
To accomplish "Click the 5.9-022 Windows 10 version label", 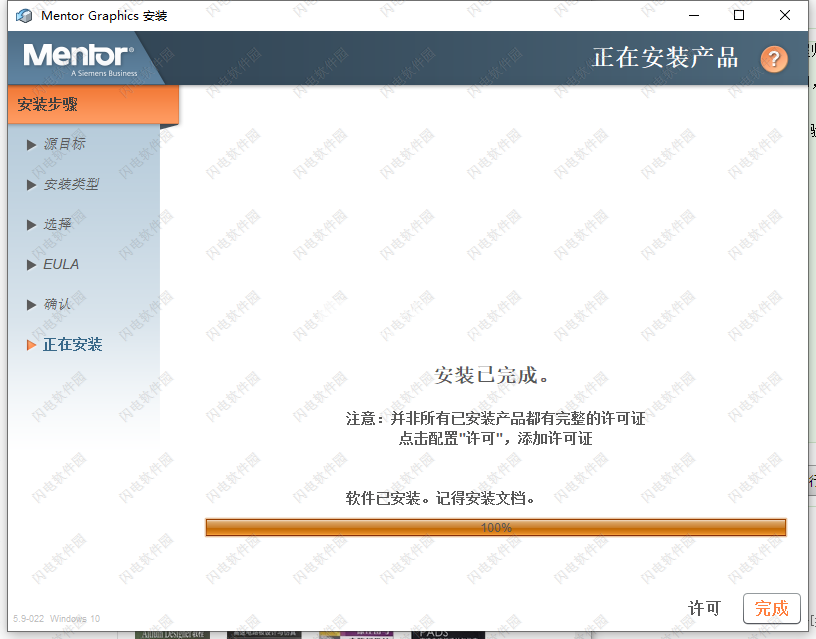I will click(56, 619).
